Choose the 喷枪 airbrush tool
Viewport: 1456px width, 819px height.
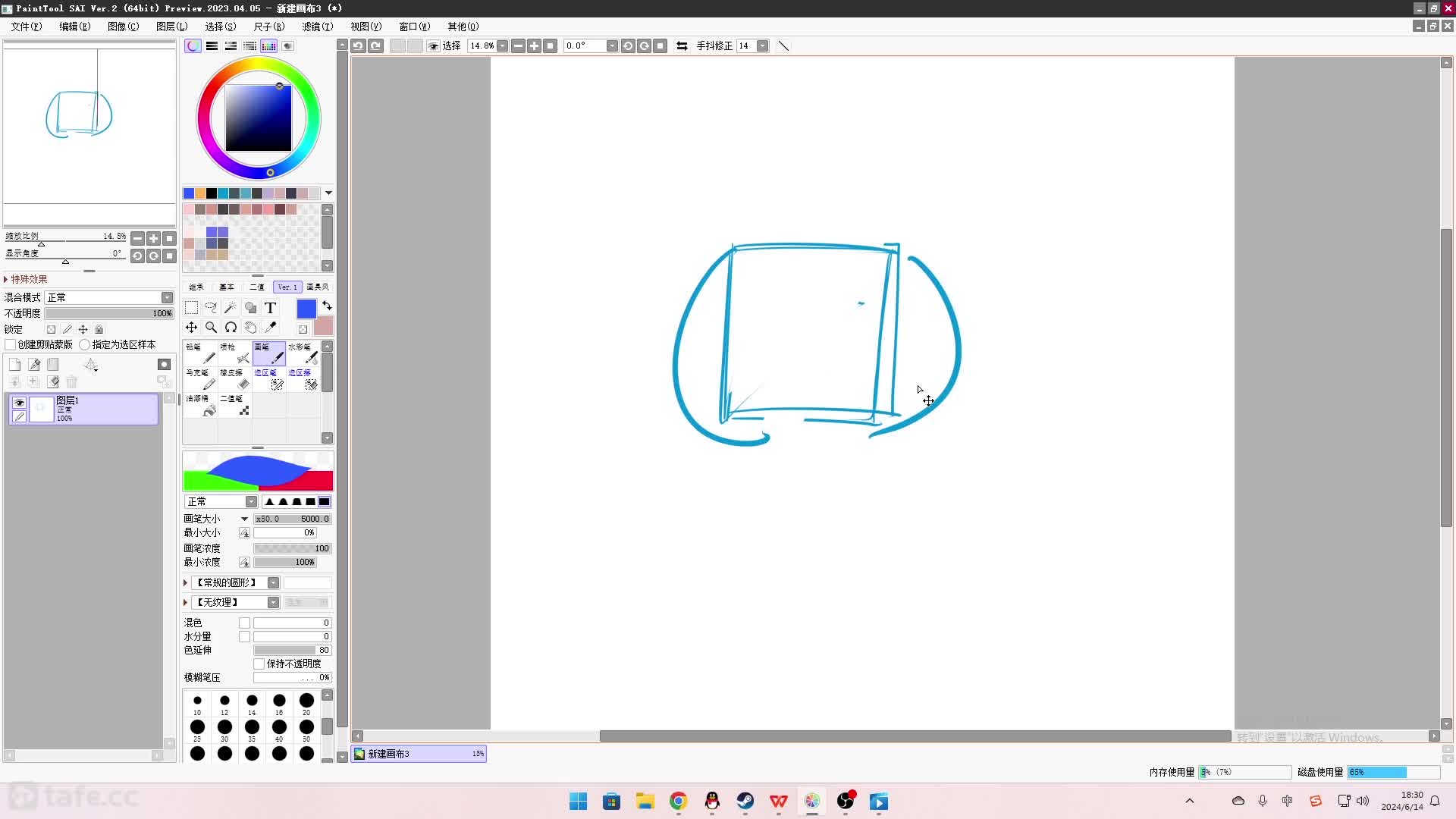(235, 353)
